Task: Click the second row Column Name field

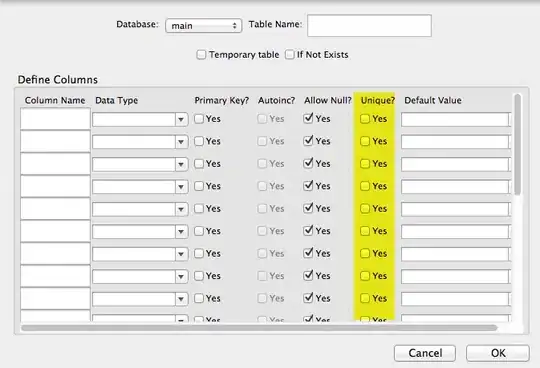Action: [x=55, y=141]
